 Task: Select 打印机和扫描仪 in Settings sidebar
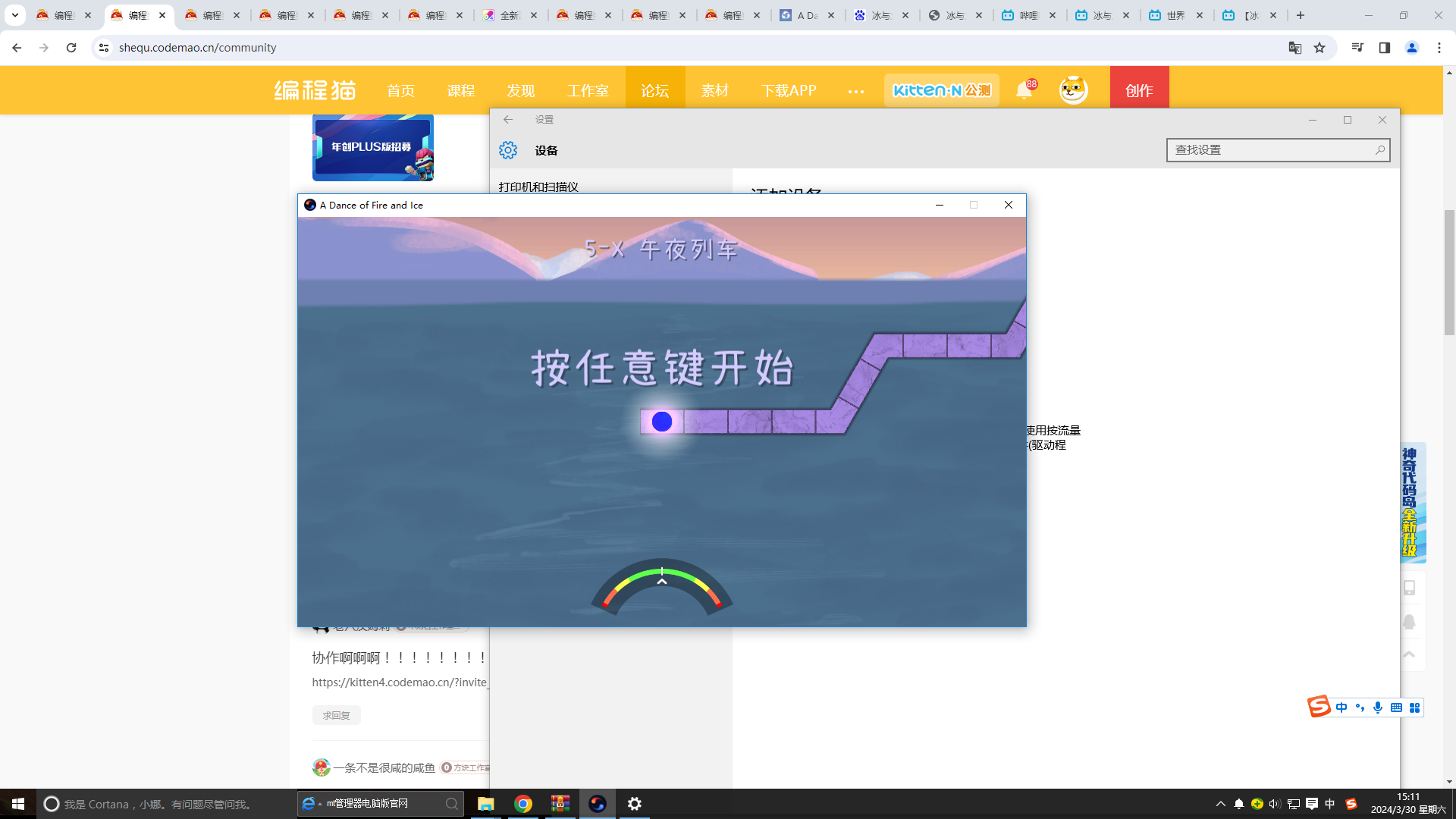pos(538,187)
